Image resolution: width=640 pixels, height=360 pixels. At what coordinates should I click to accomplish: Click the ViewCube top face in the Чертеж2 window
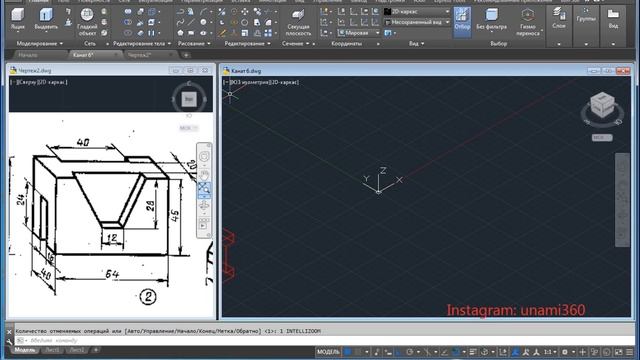coord(189,98)
